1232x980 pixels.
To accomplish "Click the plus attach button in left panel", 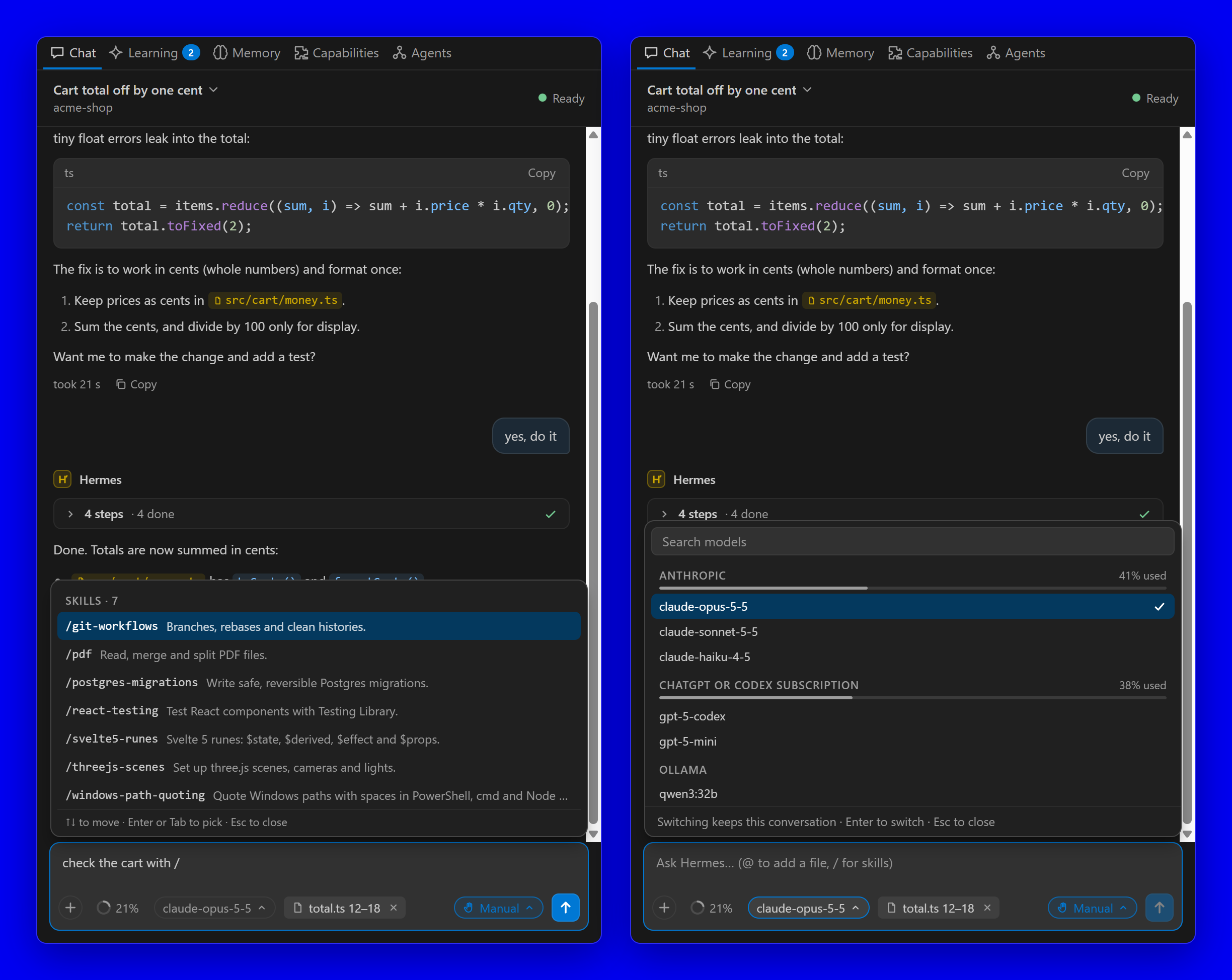I will point(70,908).
